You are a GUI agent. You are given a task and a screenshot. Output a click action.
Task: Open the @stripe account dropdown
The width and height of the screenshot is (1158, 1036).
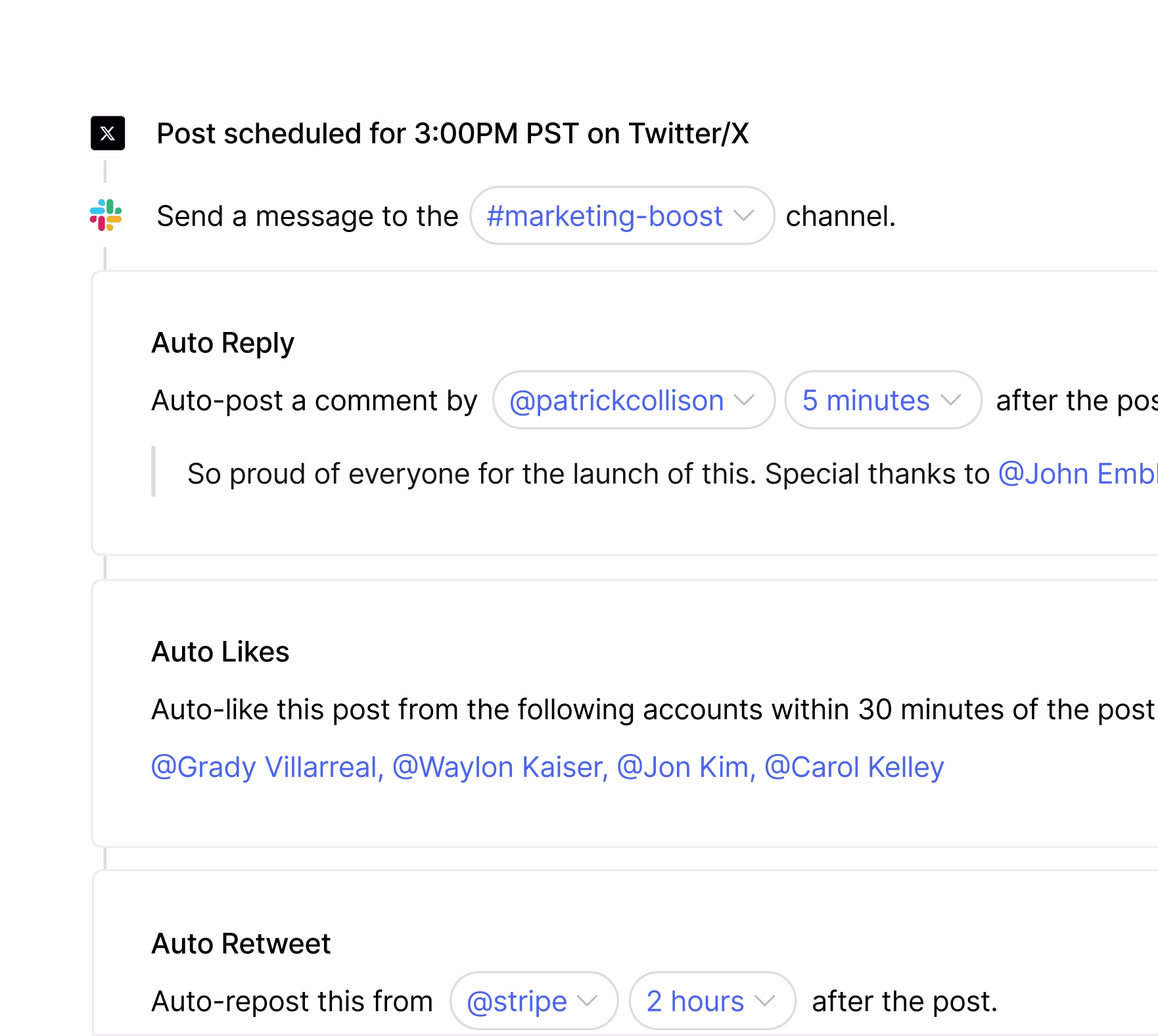pyautogui.click(x=534, y=1001)
